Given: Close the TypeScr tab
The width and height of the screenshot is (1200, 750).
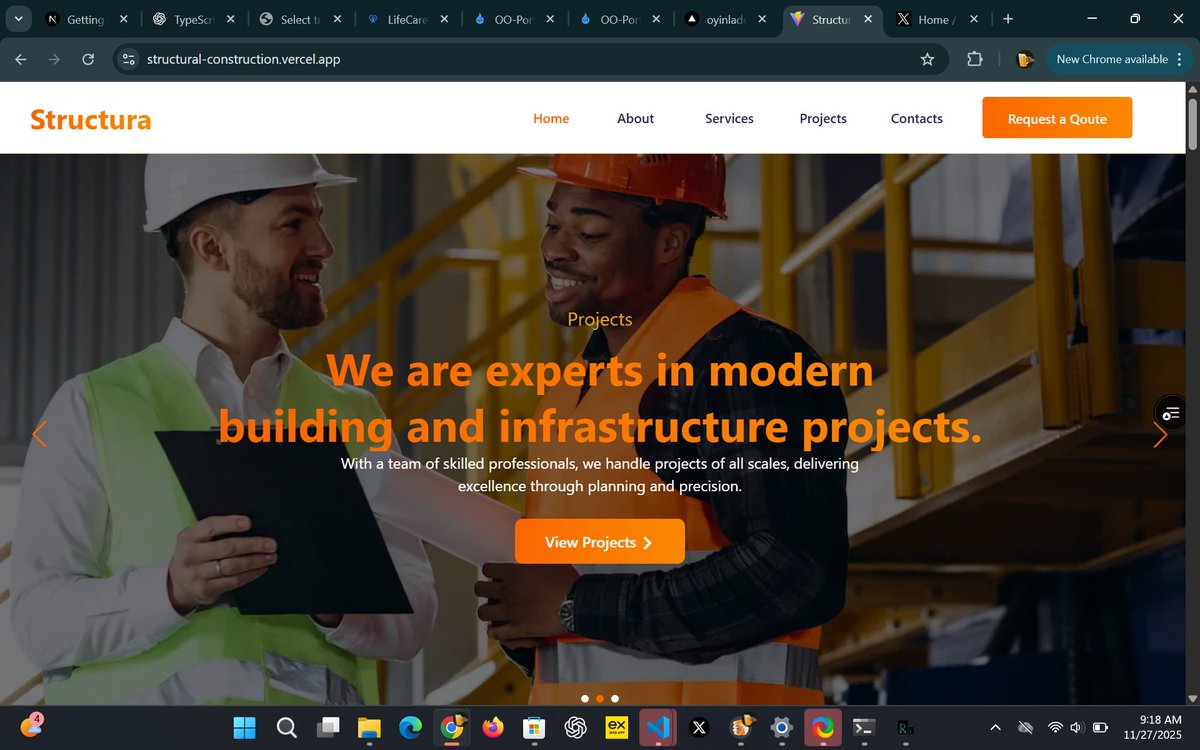Looking at the screenshot, I should coord(230,19).
